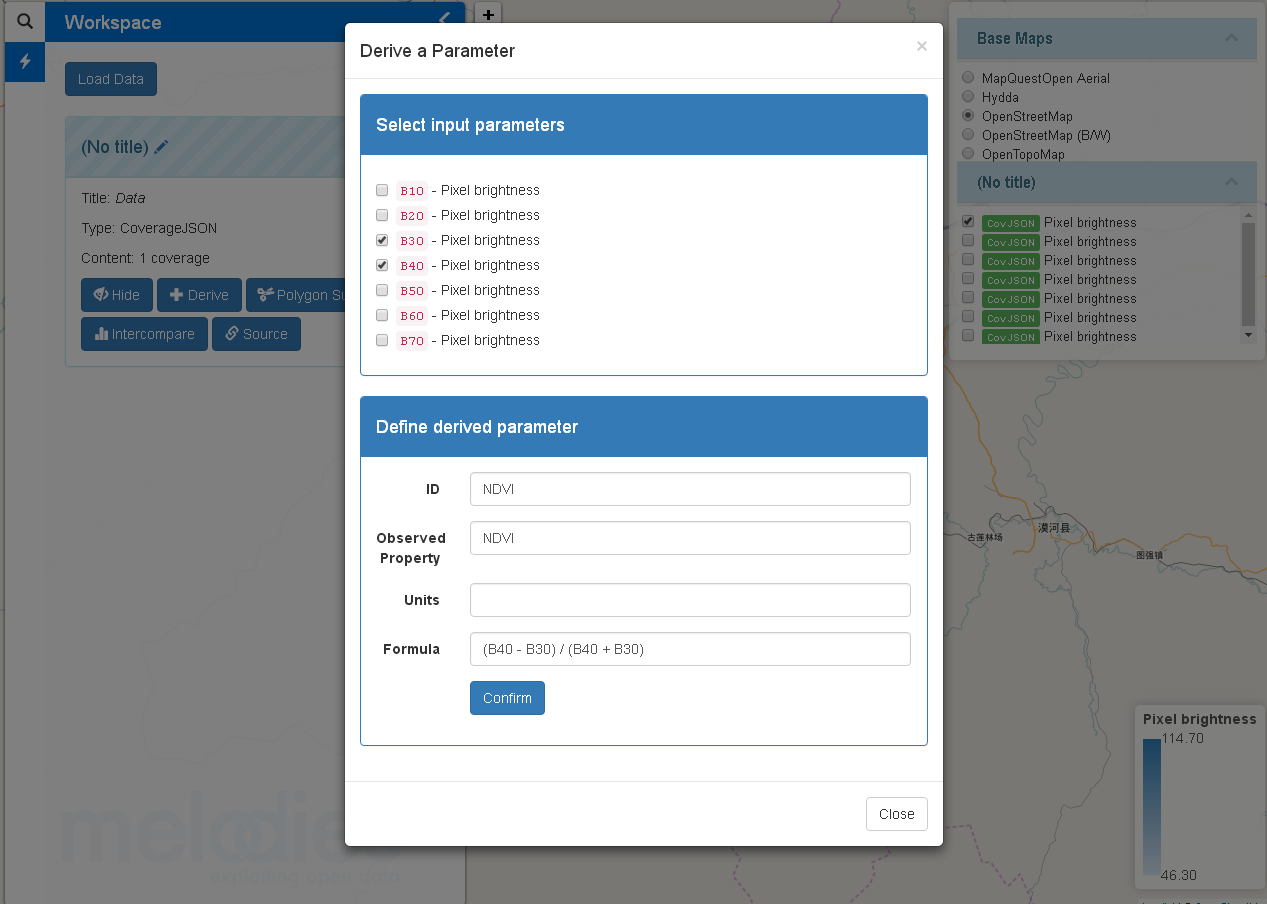Click the lightning bolt sidebar icon

tap(24, 61)
